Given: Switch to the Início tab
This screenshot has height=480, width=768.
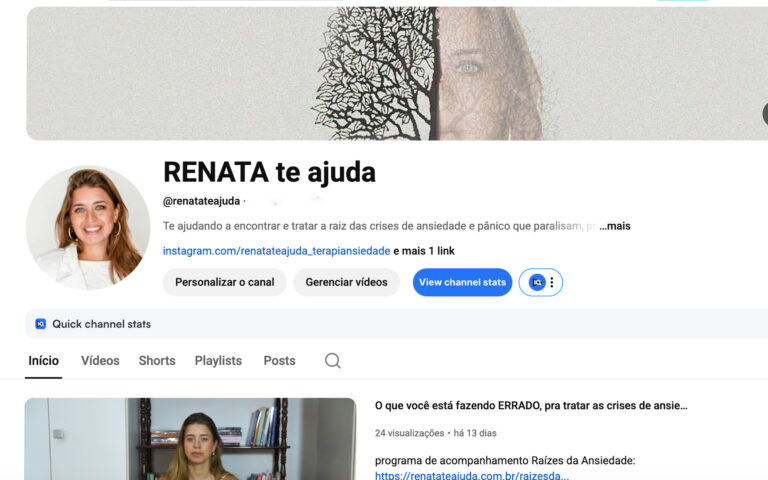Looking at the screenshot, I should coord(43,361).
